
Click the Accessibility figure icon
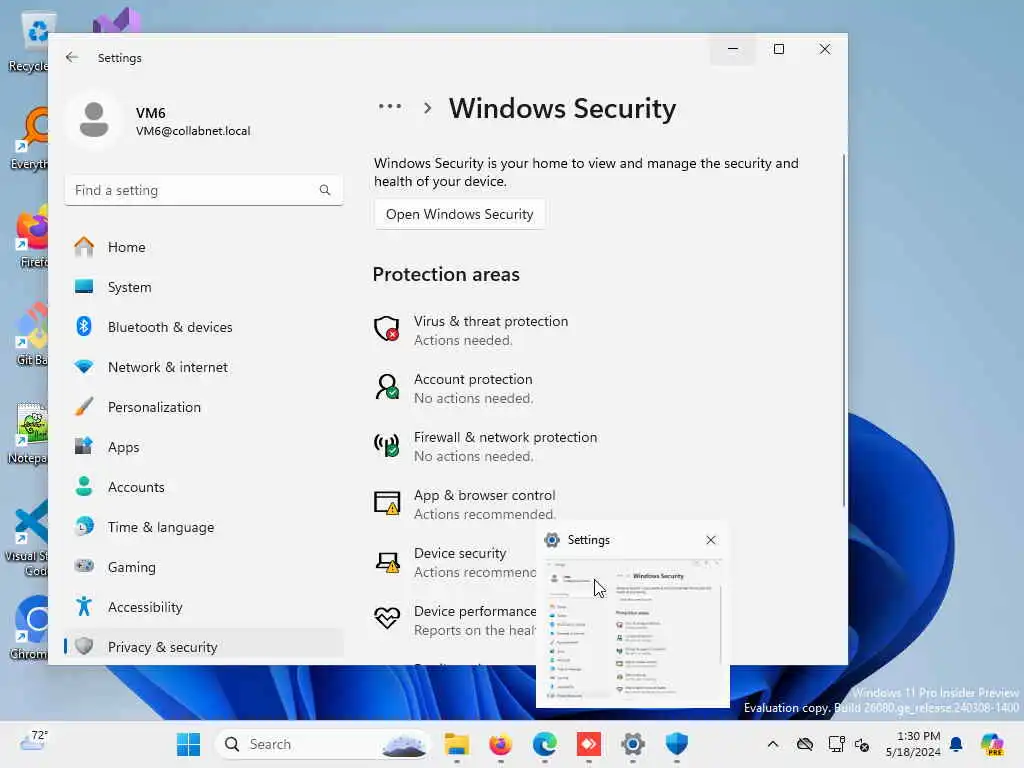click(x=84, y=606)
